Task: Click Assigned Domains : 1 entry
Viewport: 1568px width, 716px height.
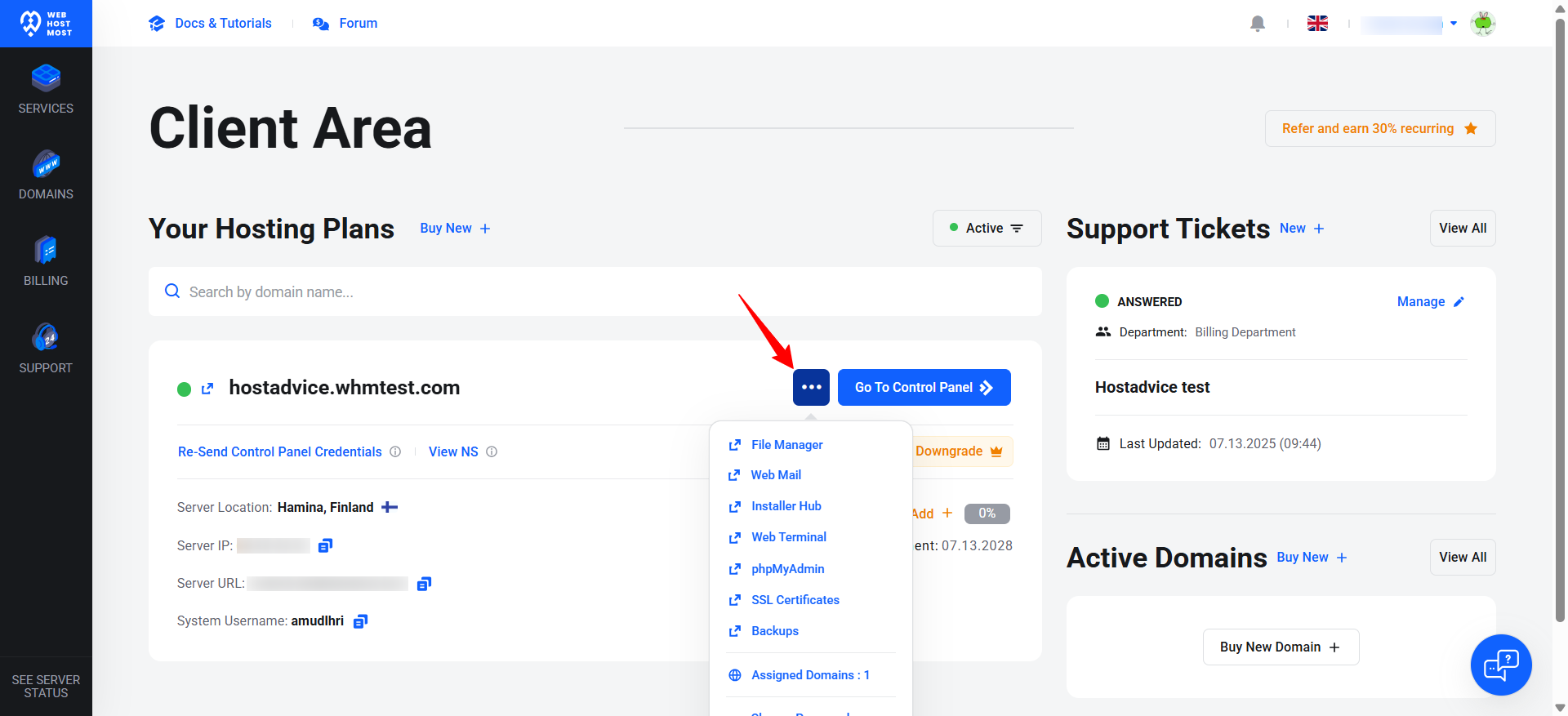Action: 800,675
